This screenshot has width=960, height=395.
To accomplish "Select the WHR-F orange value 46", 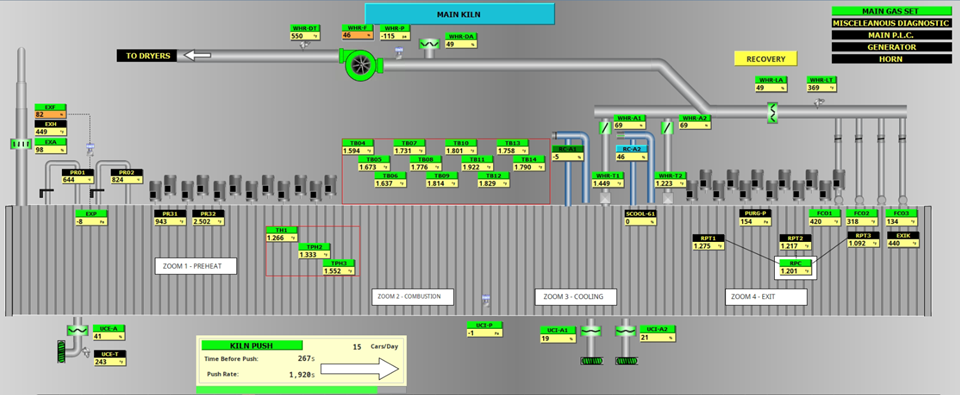I will (x=358, y=36).
